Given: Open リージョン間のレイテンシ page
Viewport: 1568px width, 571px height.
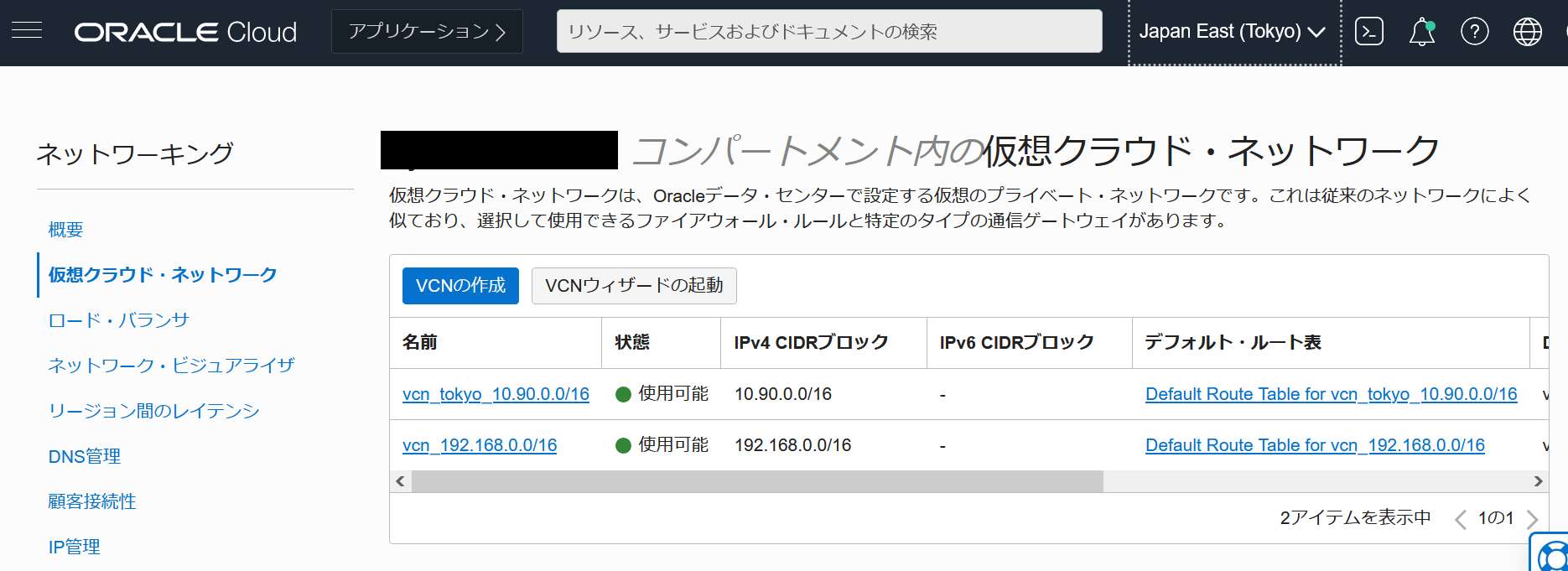Looking at the screenshot, I should click(154, 411).
